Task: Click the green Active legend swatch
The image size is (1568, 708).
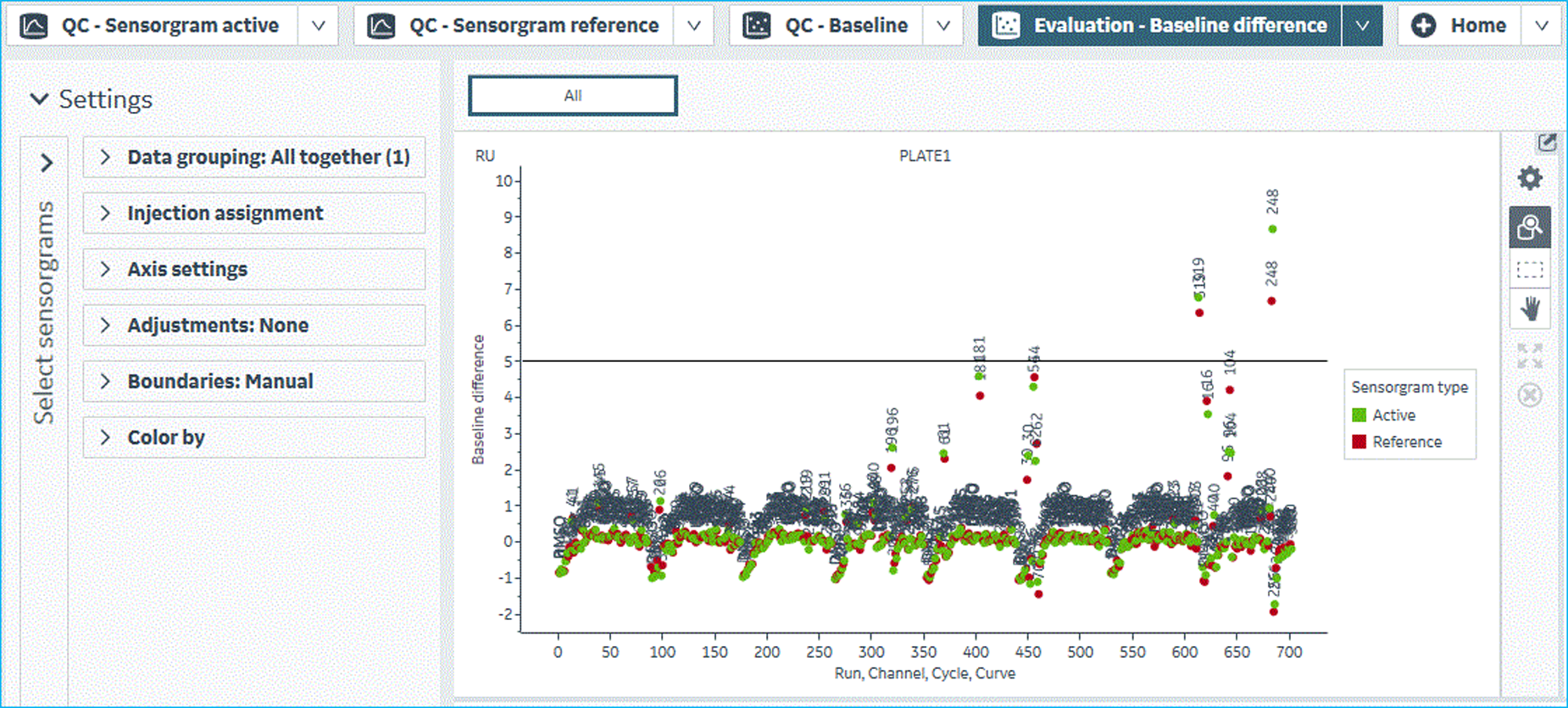Action: pyautogui.click(x=1359, y=415)
